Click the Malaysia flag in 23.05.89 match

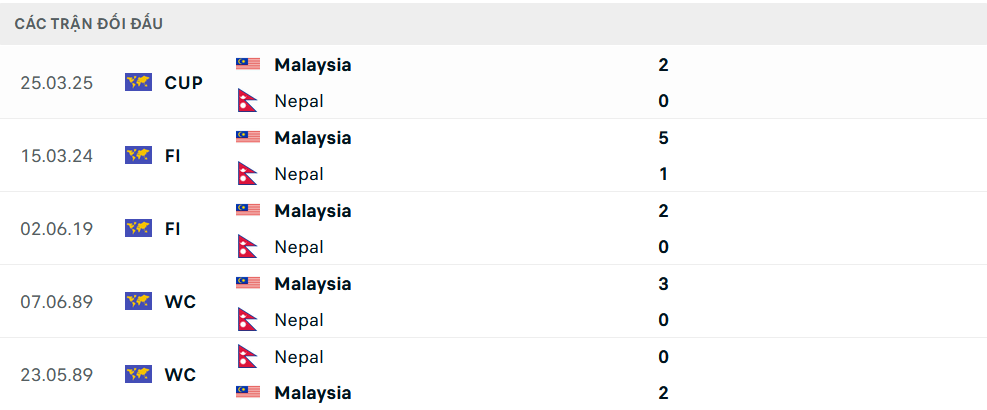pos(248,393)
